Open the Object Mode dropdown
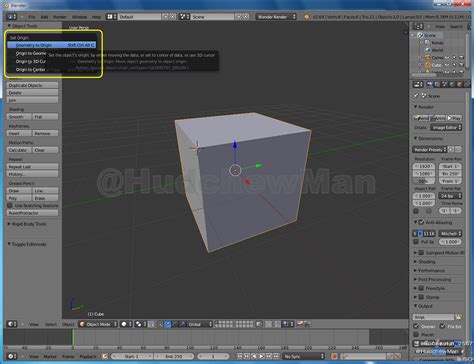 pyautogui.click(x=98, y=324)
